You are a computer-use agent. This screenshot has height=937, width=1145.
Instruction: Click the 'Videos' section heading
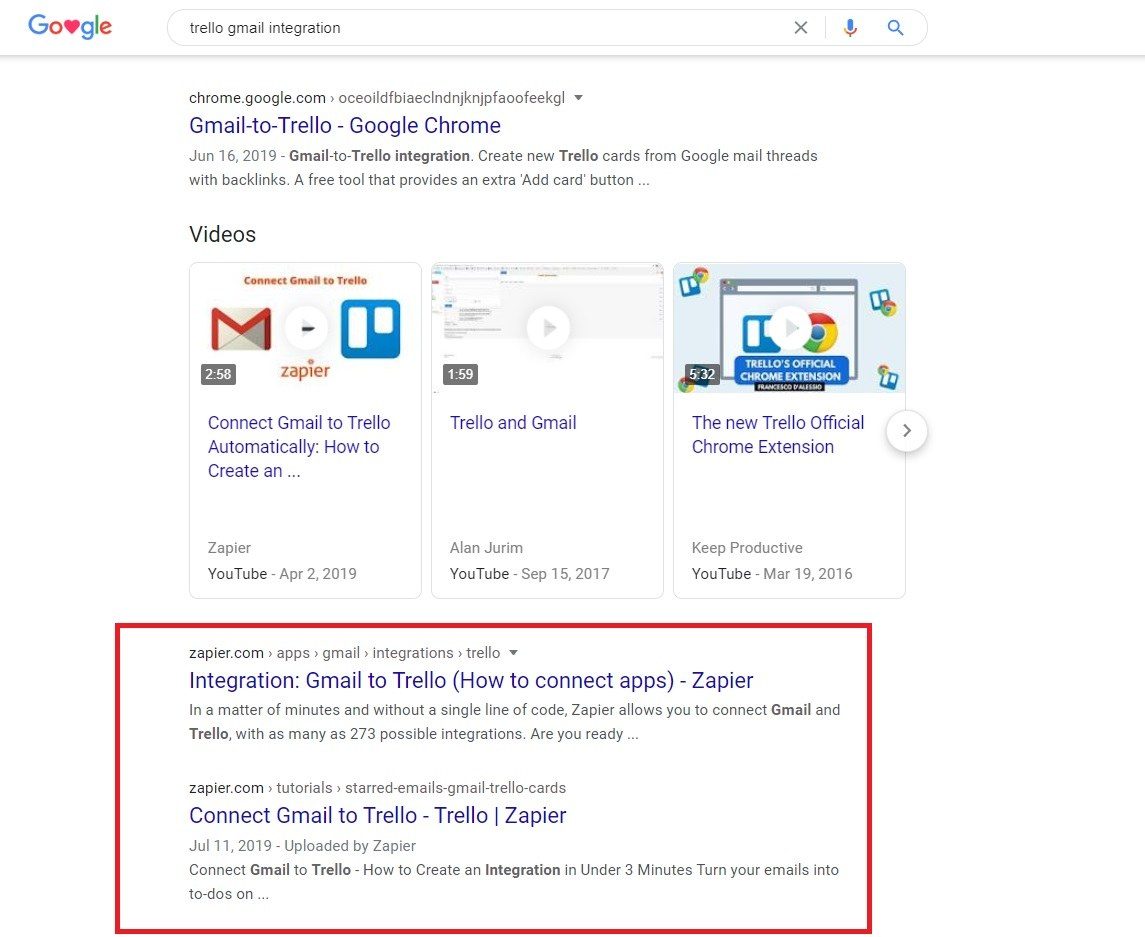pyautogui.click(x=223, y=234)
